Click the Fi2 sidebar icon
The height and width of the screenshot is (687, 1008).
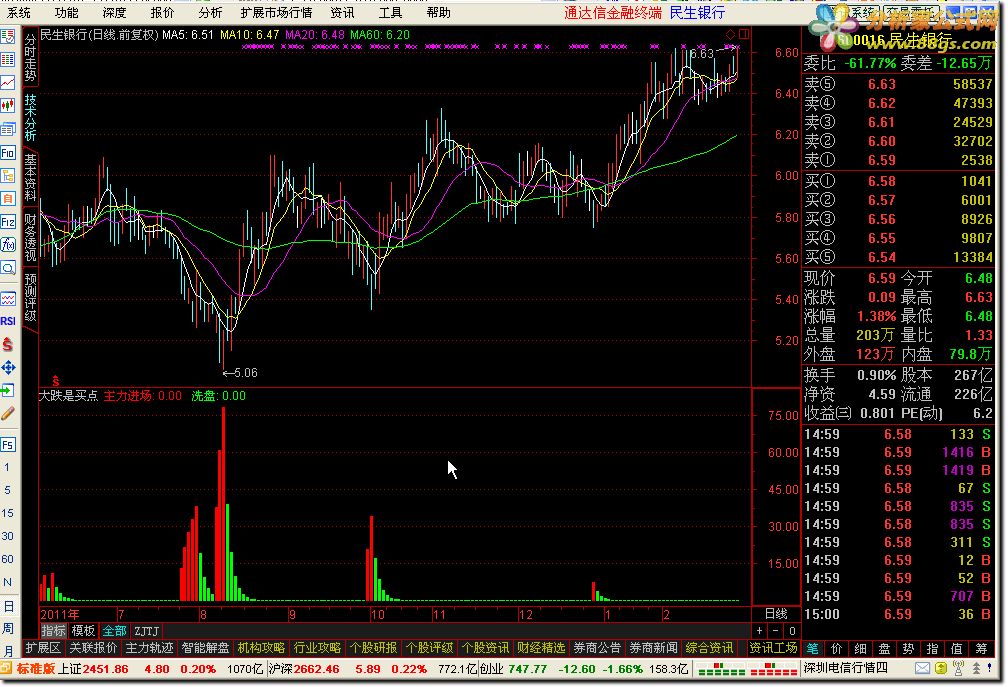[x=8, y=222]
